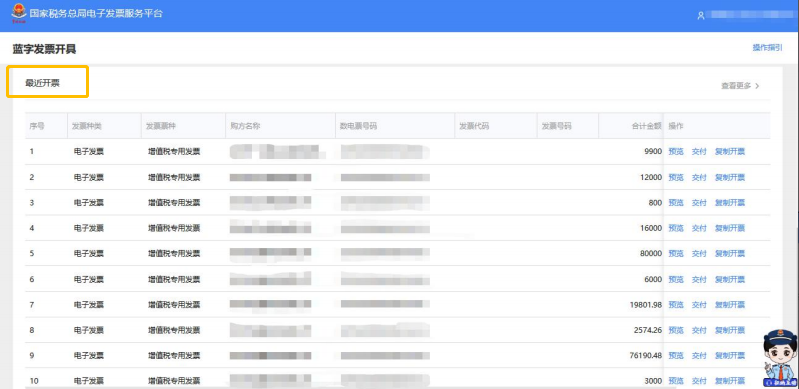Click the 发票代码 column header

[474, 126]
